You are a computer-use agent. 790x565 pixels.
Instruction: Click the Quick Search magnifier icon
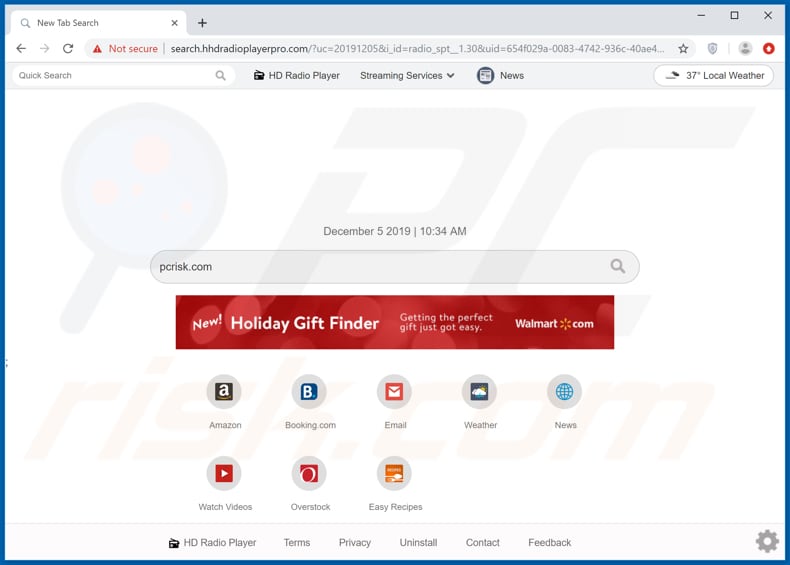tap(220, 76)
